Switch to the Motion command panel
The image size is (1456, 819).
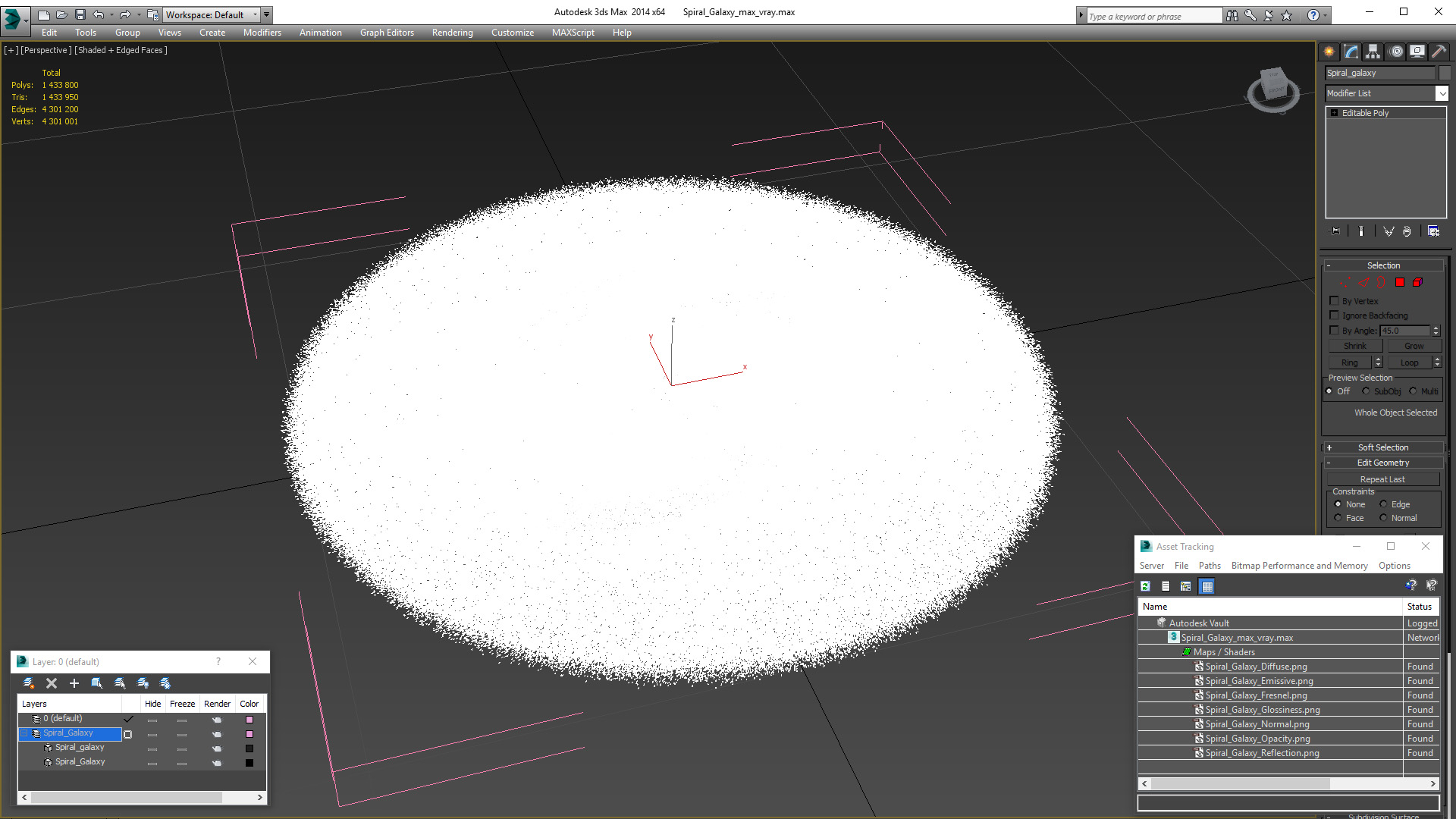point(1395,52)
